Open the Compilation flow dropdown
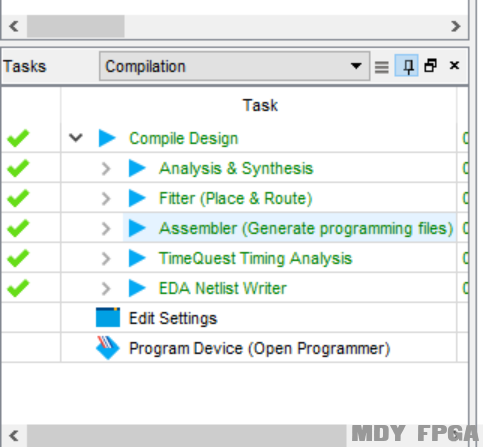The width and height of the screenshot is (484, 447). pos(235,66)
